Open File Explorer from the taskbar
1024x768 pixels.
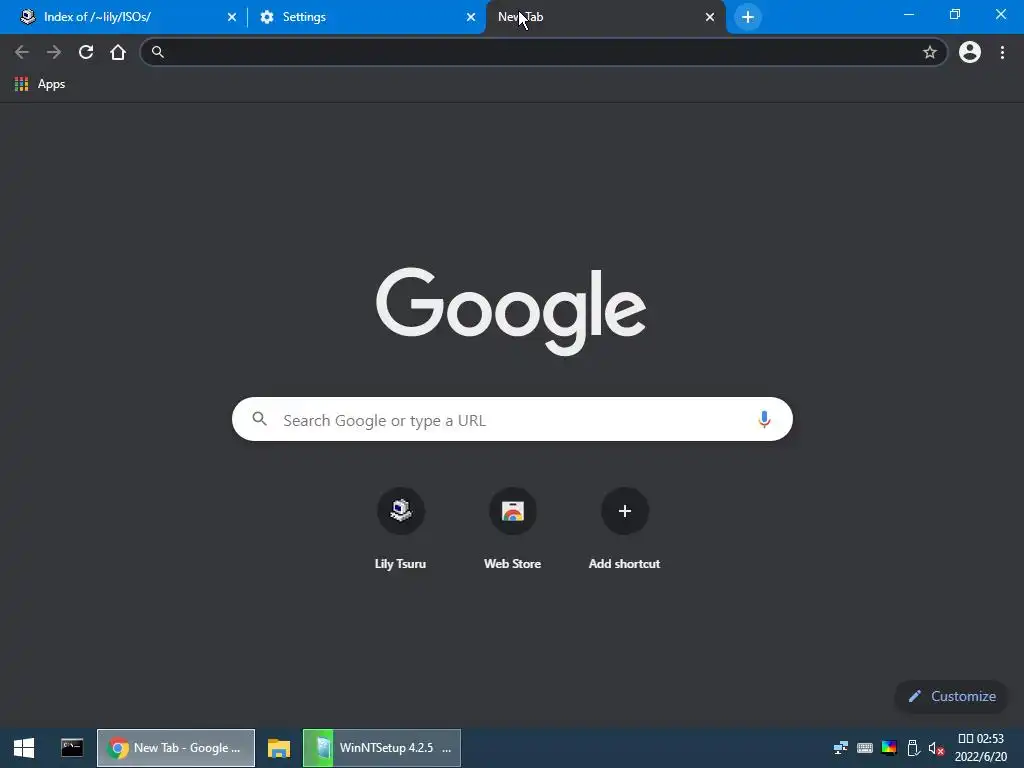279,748
